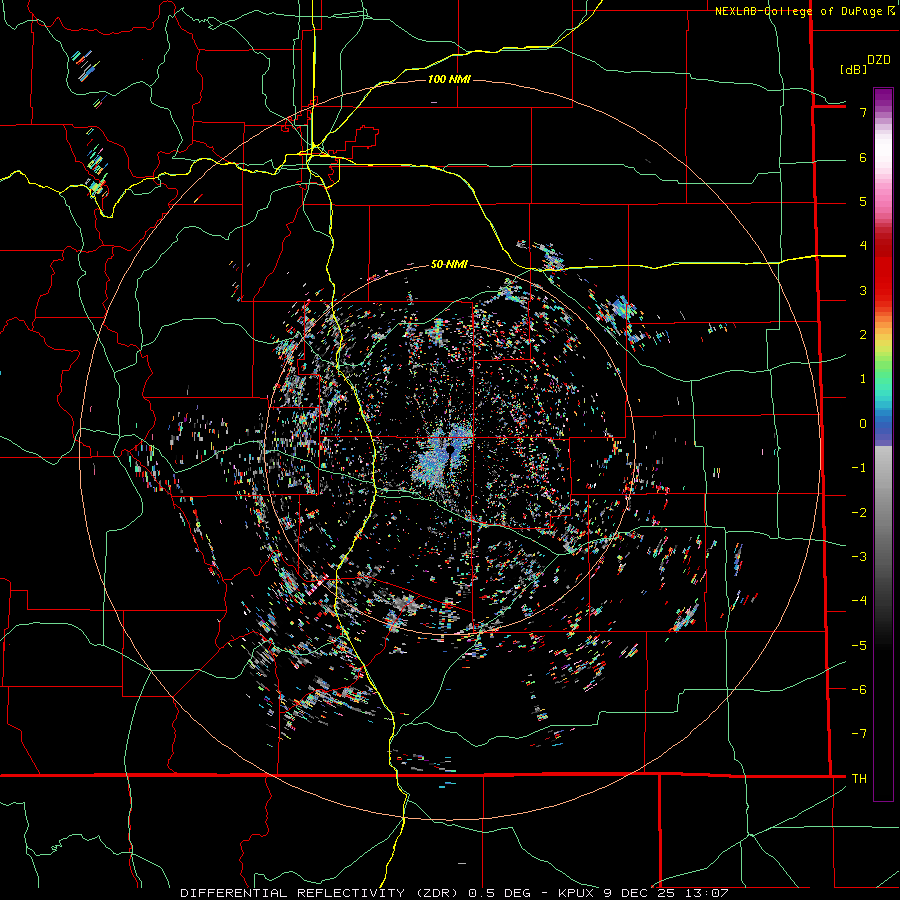Click the scale value 5
Screen dimensions: 900x900
click(863, 201)
